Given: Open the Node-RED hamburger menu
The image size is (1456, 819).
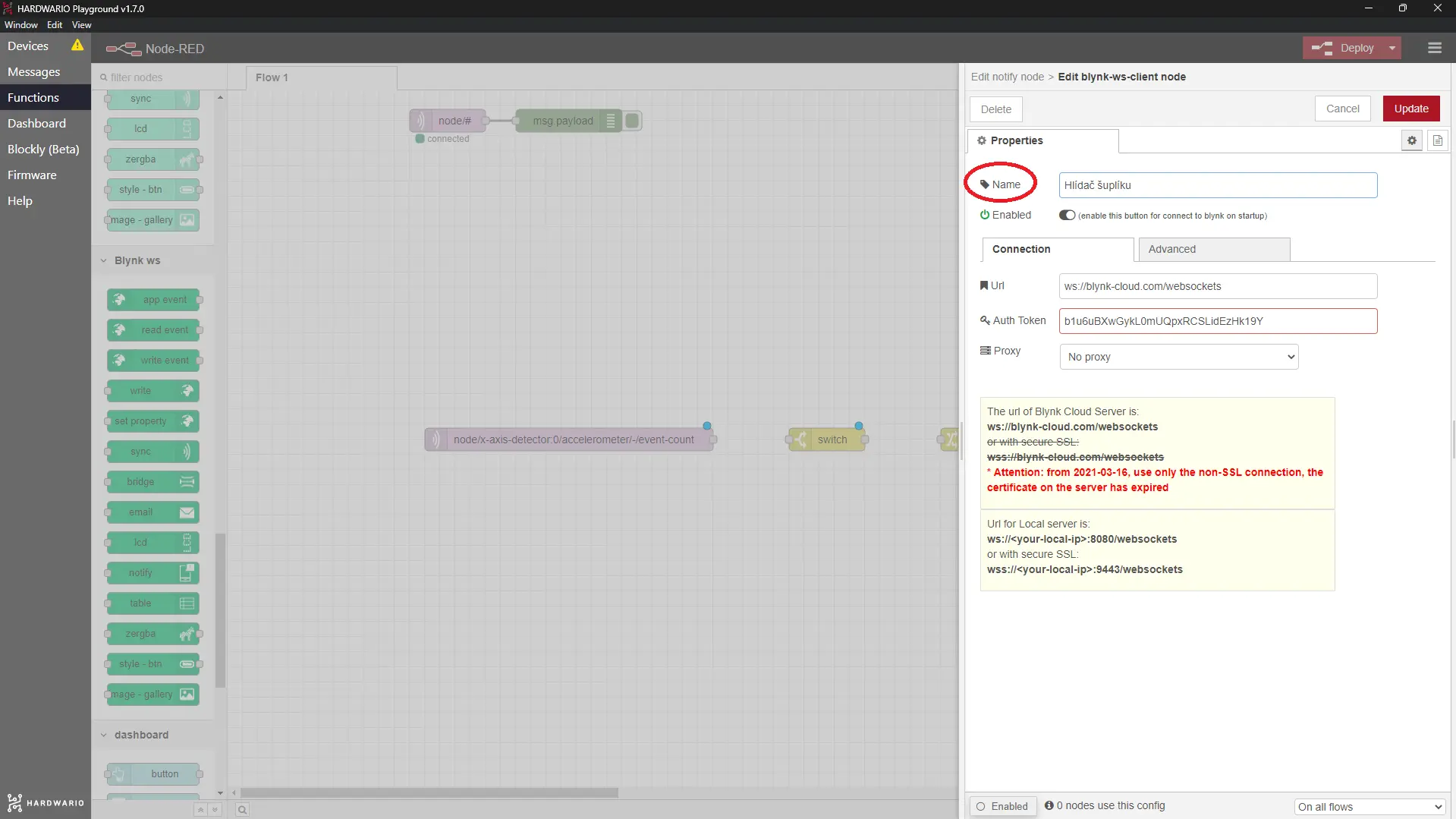Looking at the screenshot, I should click(x=1434, y=48).
